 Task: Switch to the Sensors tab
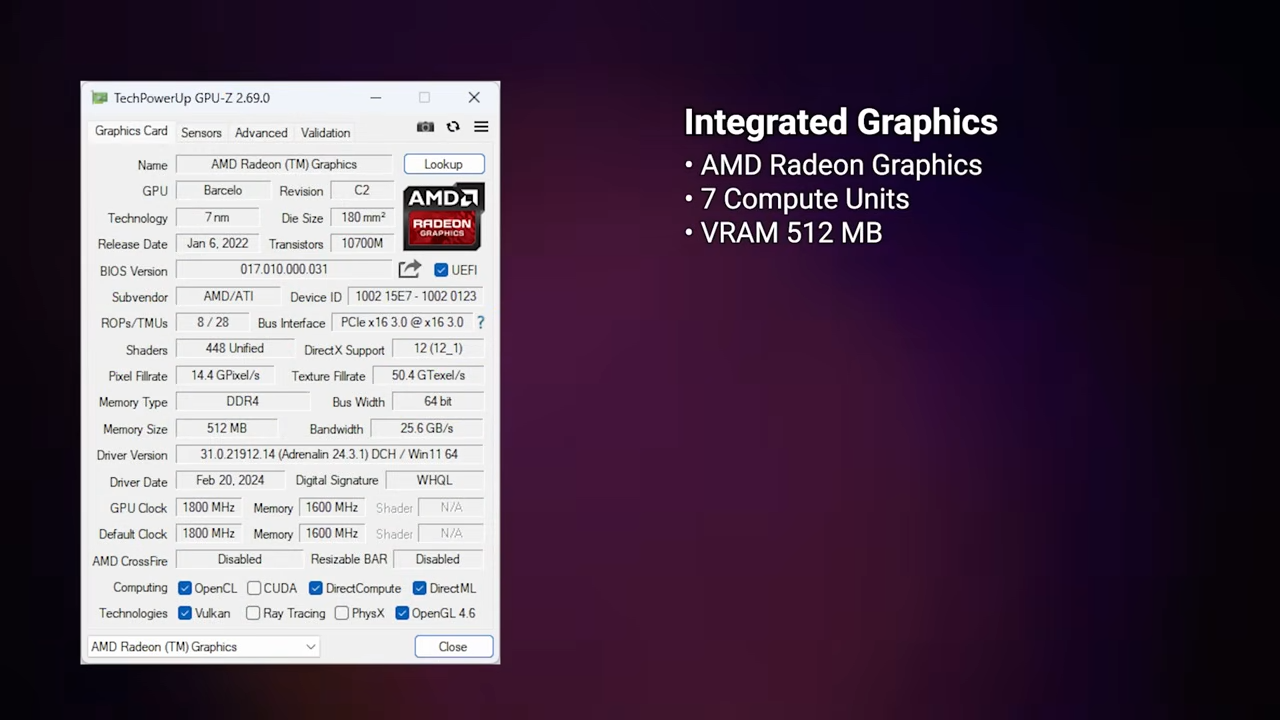201,133
